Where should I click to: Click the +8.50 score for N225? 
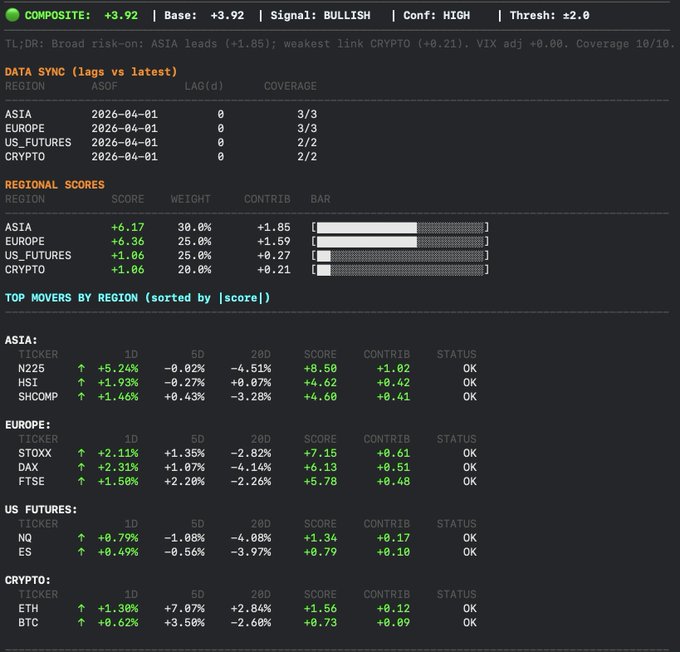320,368
